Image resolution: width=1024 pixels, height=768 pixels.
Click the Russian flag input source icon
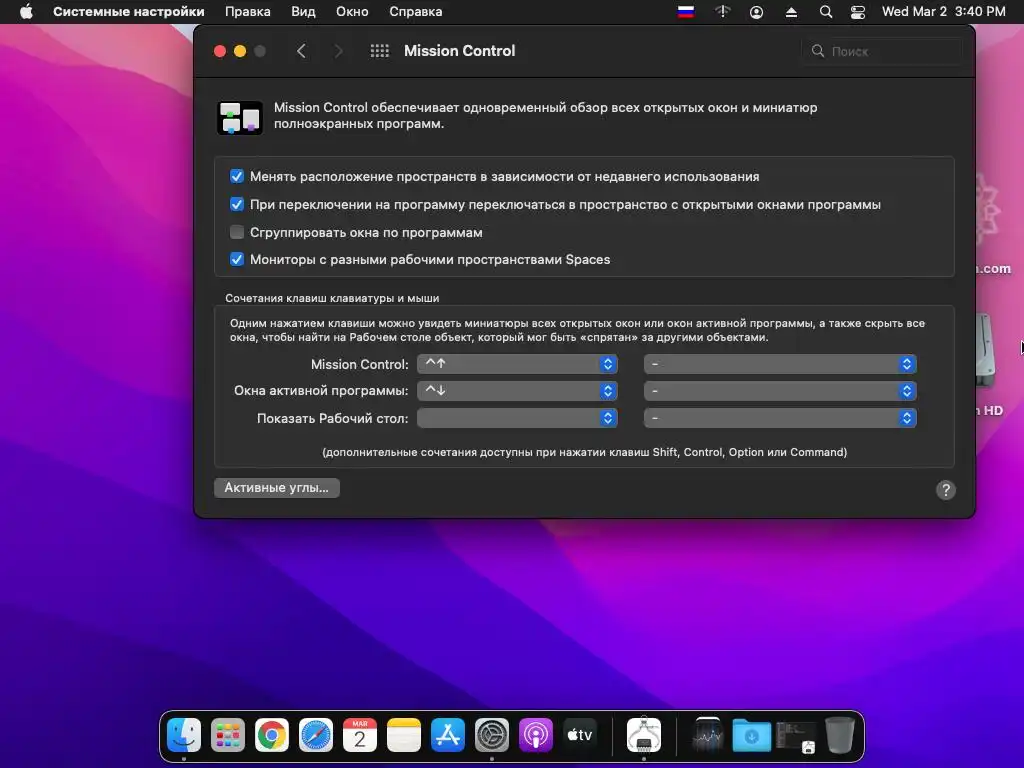click(686, 12)
